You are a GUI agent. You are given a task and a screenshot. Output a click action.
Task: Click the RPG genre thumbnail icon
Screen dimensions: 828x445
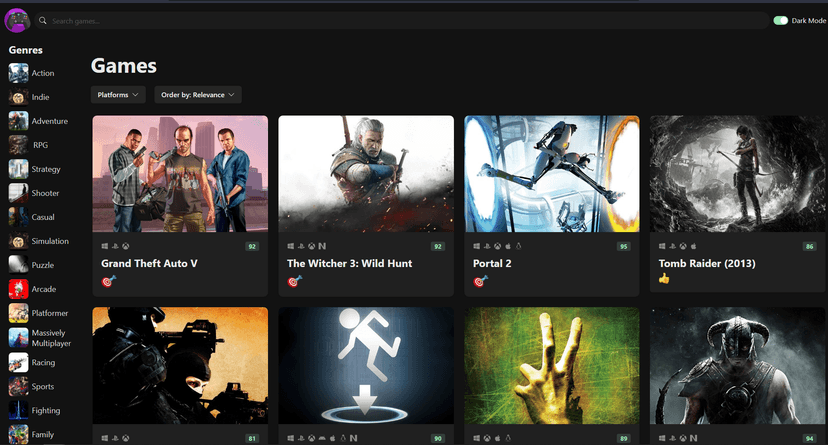click(18, 145)
